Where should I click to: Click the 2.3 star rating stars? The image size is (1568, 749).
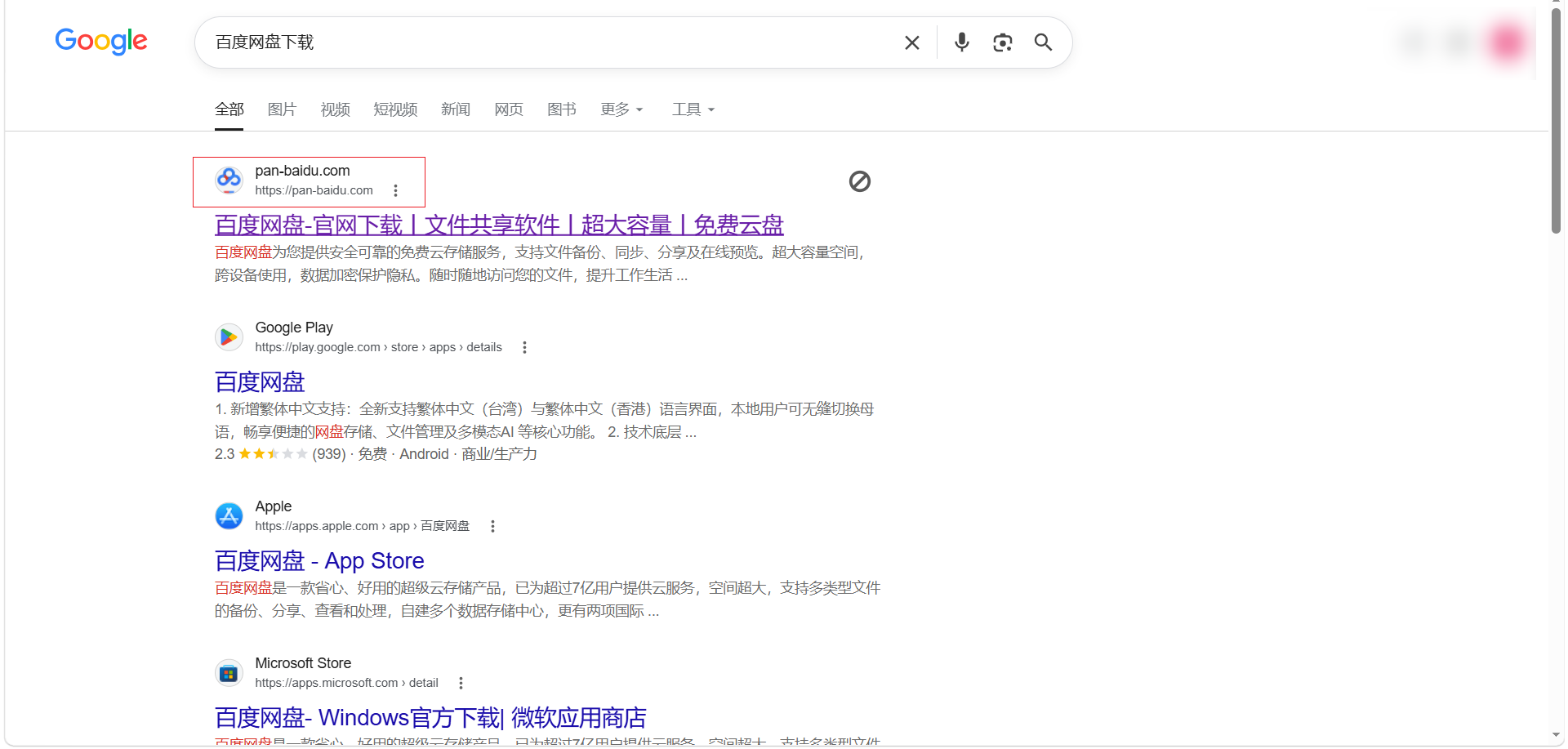273,454
